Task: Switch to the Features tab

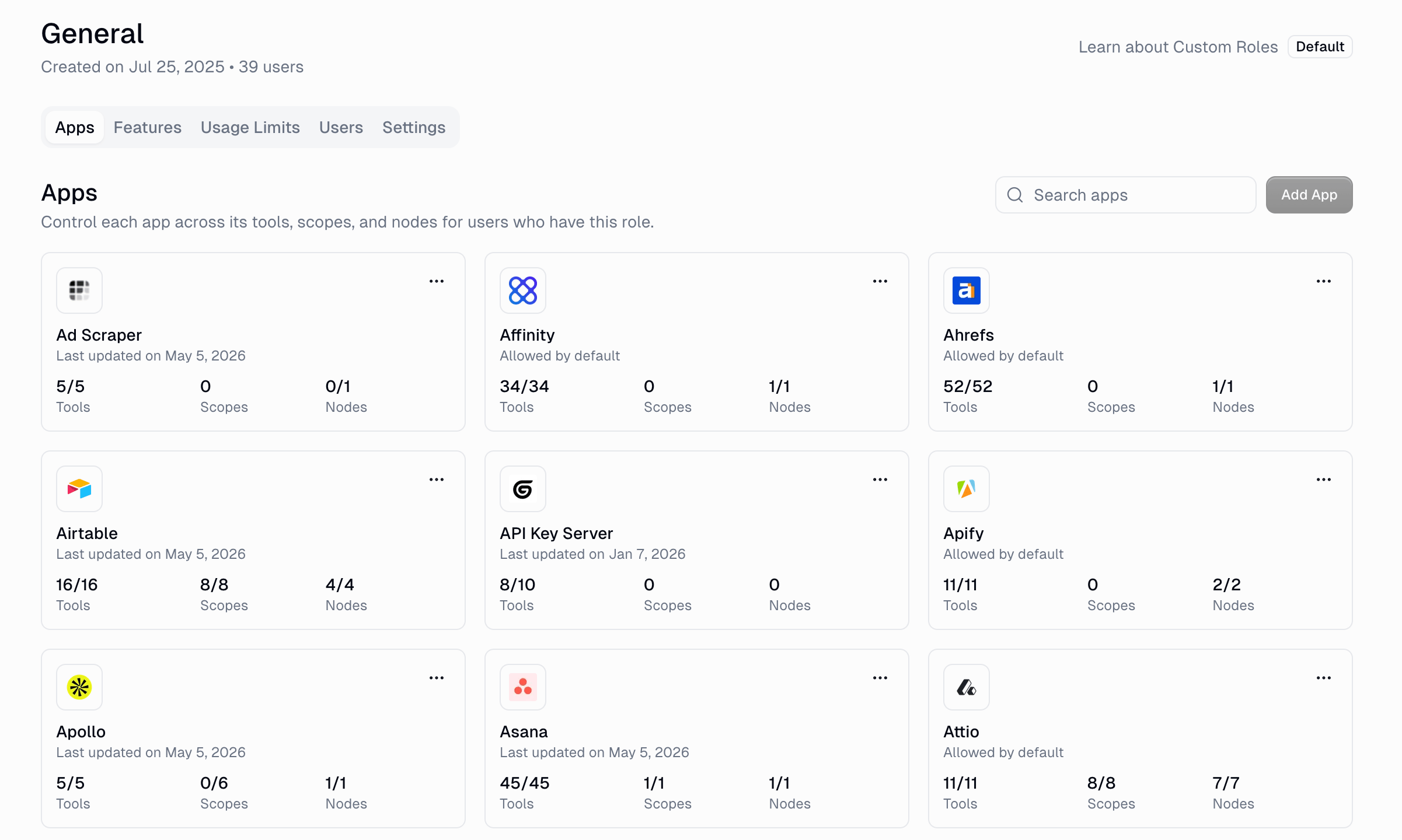Action: click(x=148, y=127)
